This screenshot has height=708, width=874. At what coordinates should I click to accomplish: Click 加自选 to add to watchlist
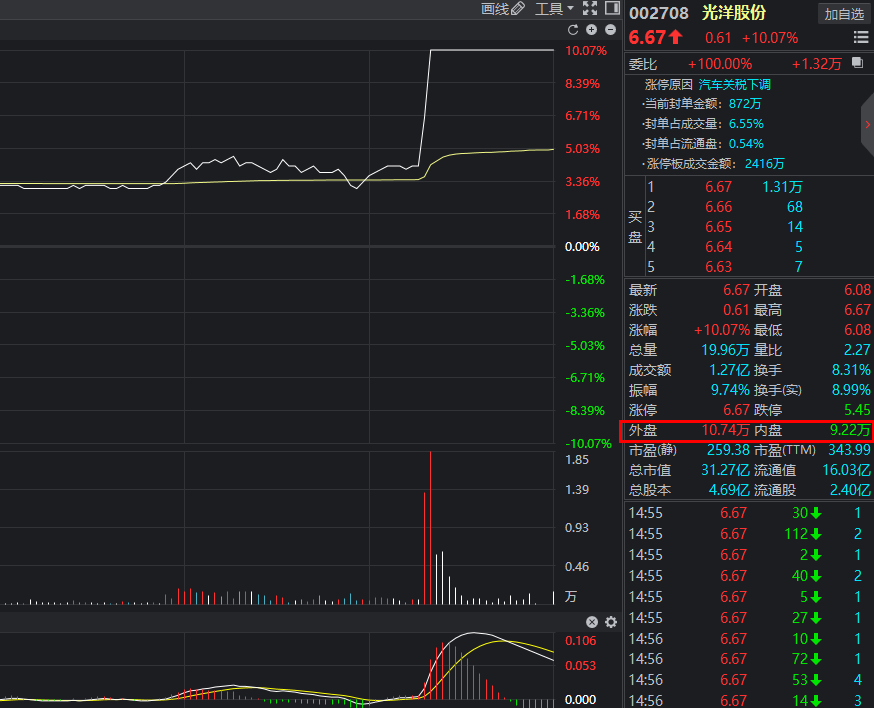[x=844, y=13]
